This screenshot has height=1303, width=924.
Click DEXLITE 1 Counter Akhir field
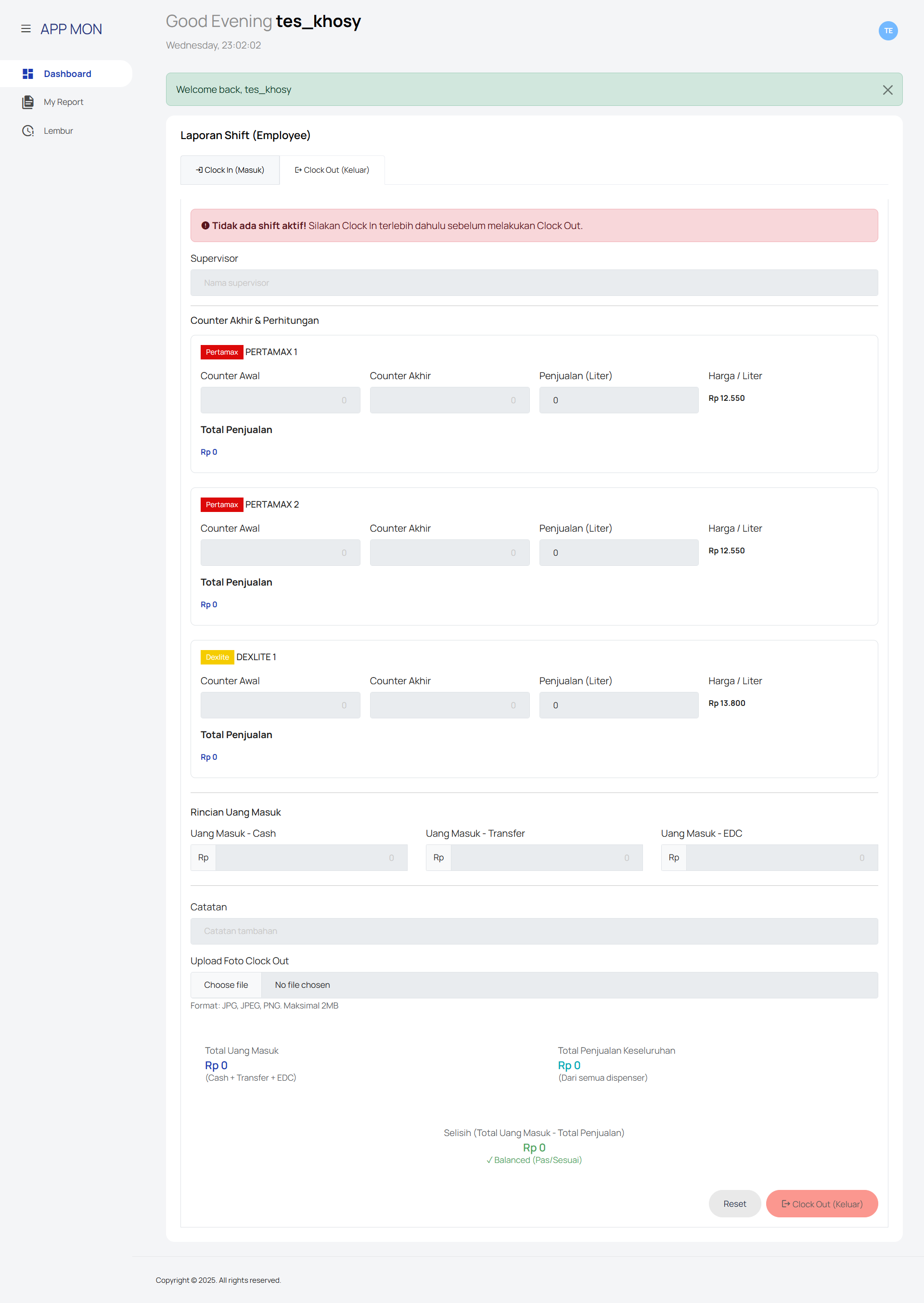click(x=449, y=705)
